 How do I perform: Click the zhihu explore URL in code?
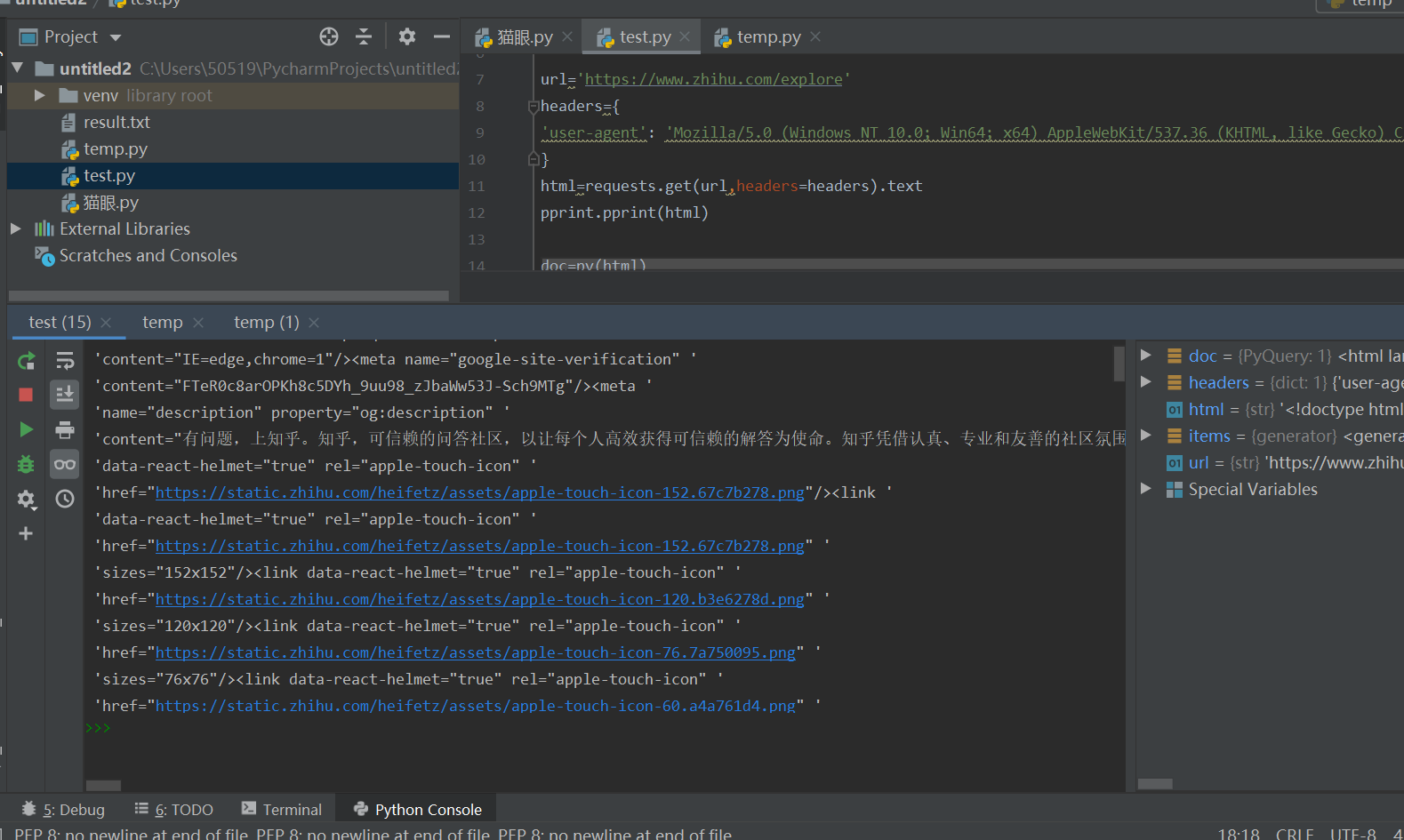click(713, 79)
